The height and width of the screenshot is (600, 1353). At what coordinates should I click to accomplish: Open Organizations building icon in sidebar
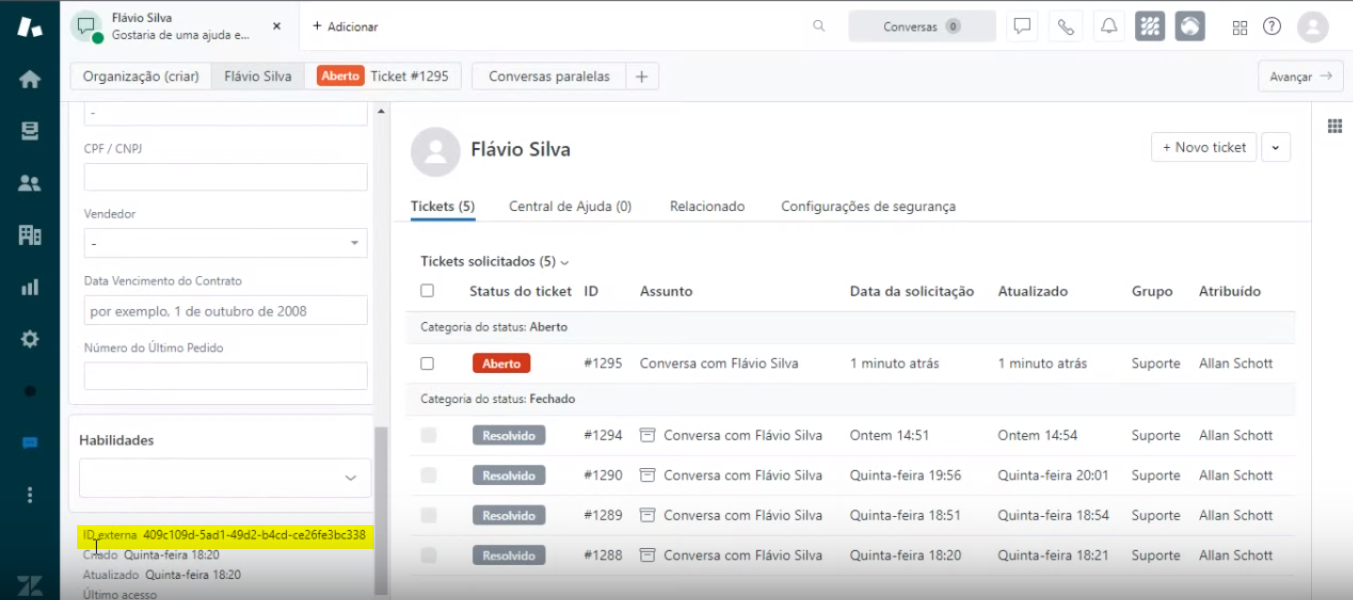click(29, 235)
